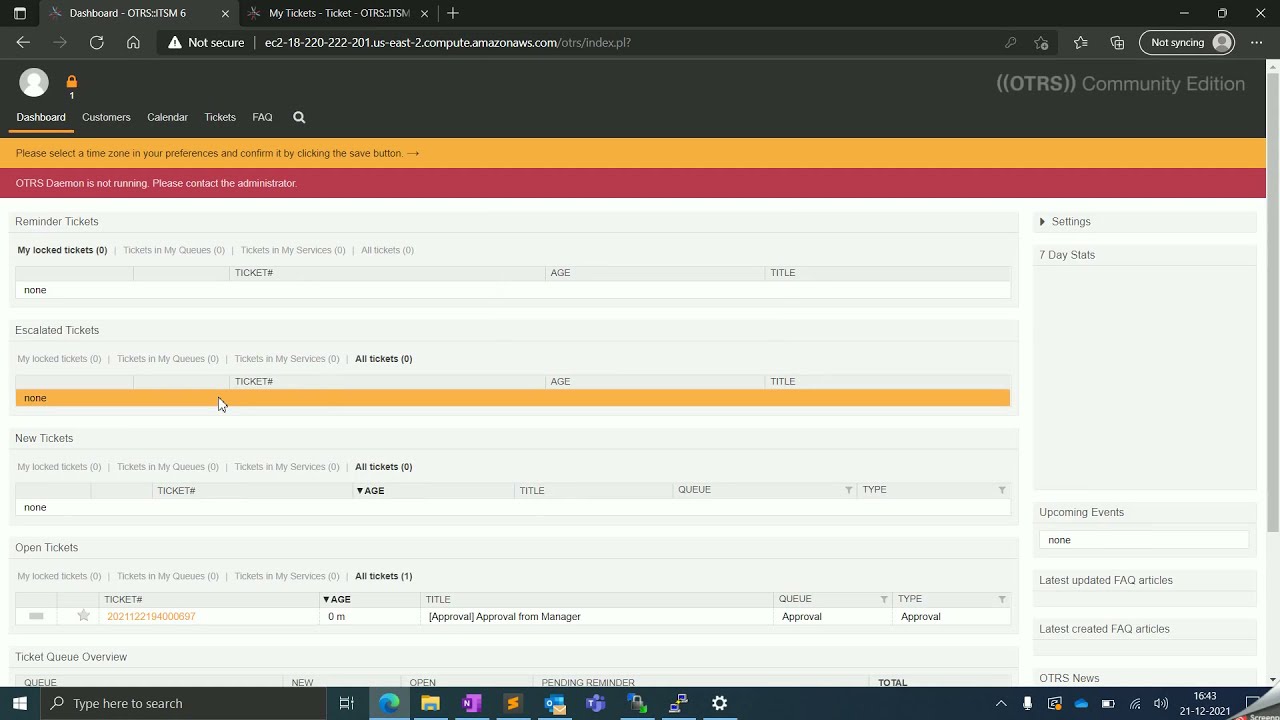Screen dimensions: 1280x720
Task: Sort Open Tickets by Age column
Action: (336, 599)
